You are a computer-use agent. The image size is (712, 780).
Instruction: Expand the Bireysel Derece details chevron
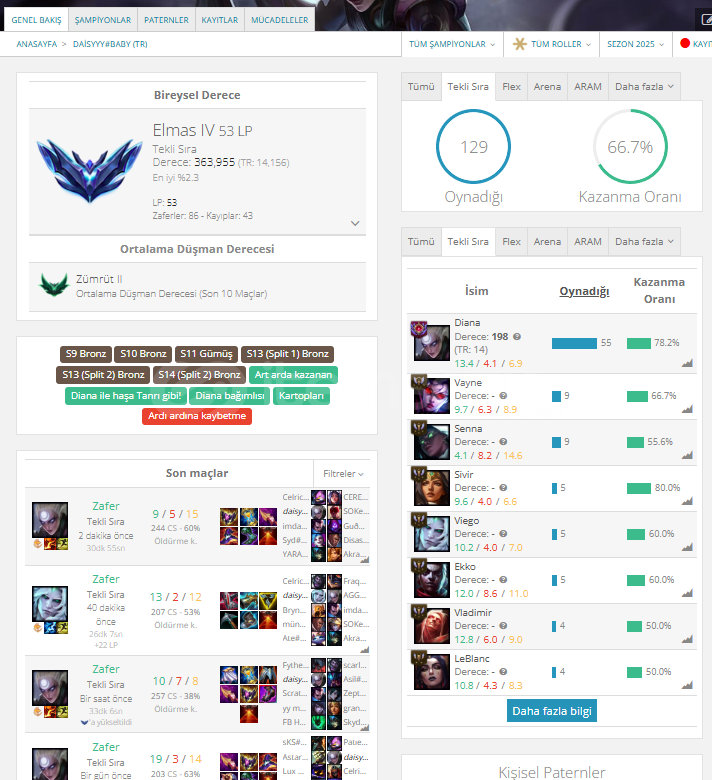click(x=355, y=223)
